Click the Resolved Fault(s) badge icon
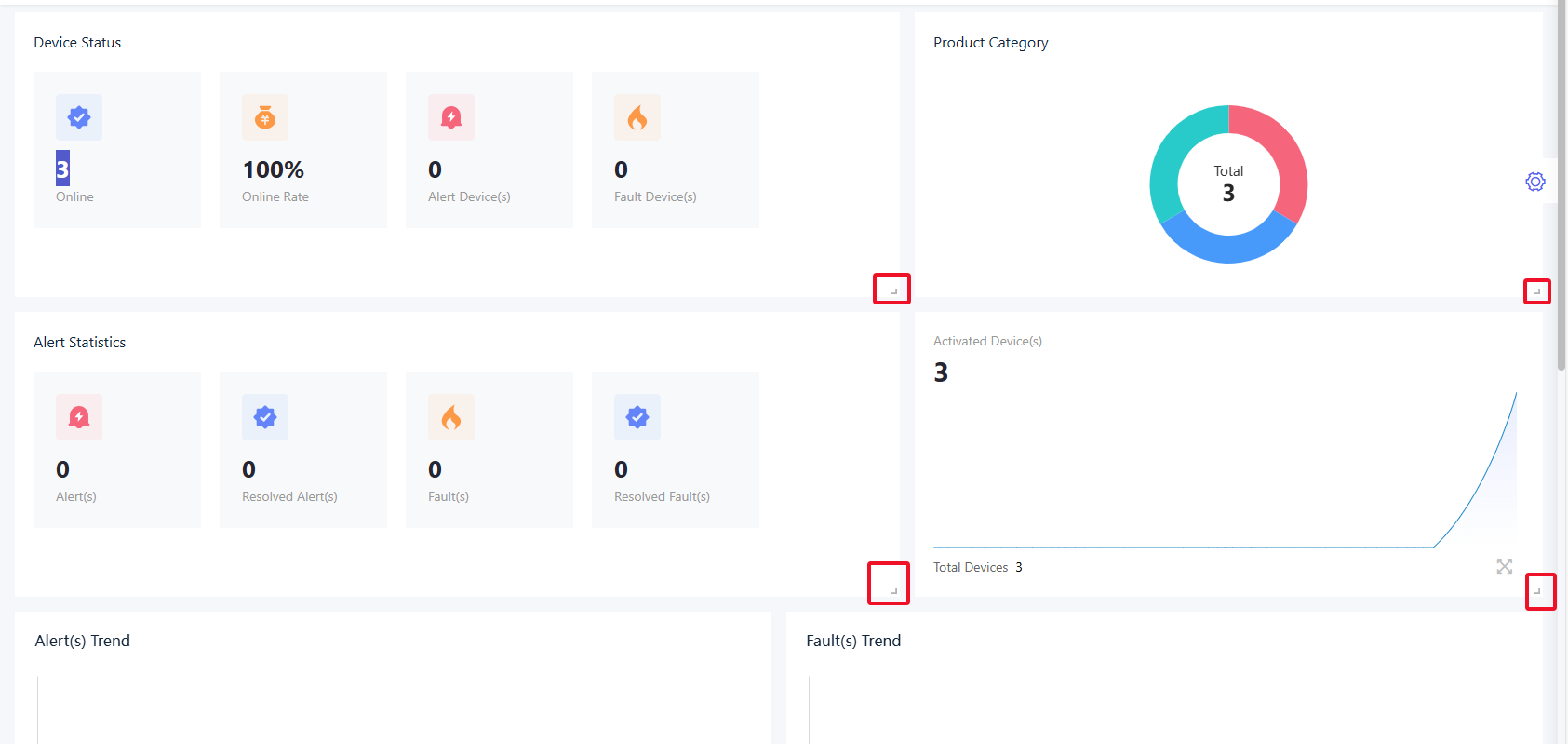Viewport: 1568px width, 744px height. pos(637,417)
